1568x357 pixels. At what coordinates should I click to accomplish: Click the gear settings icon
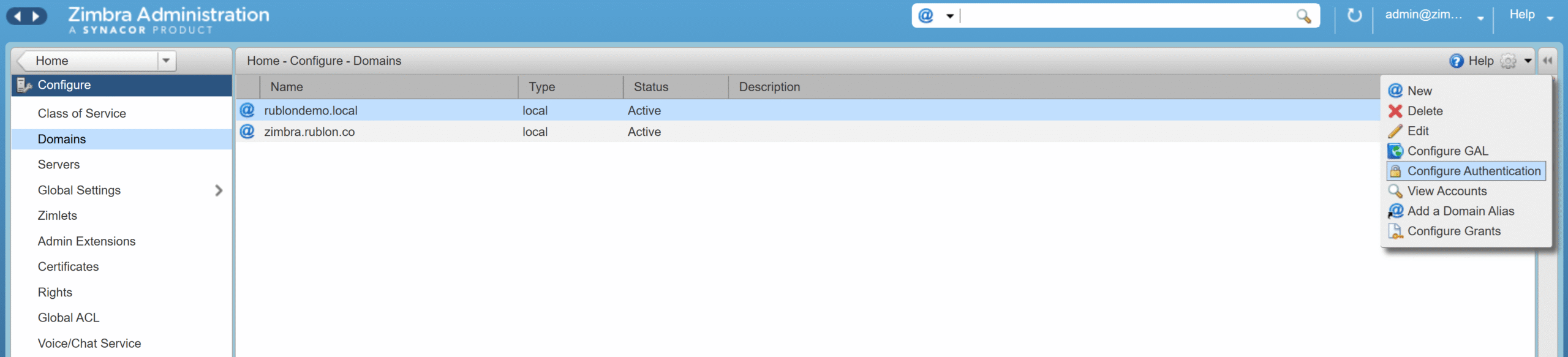pos(1508,61)
